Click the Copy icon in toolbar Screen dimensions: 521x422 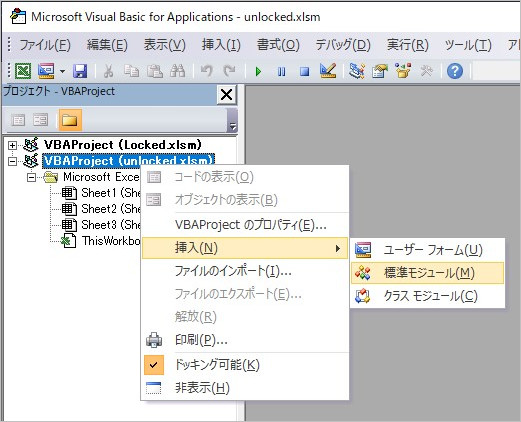point(132,71)
